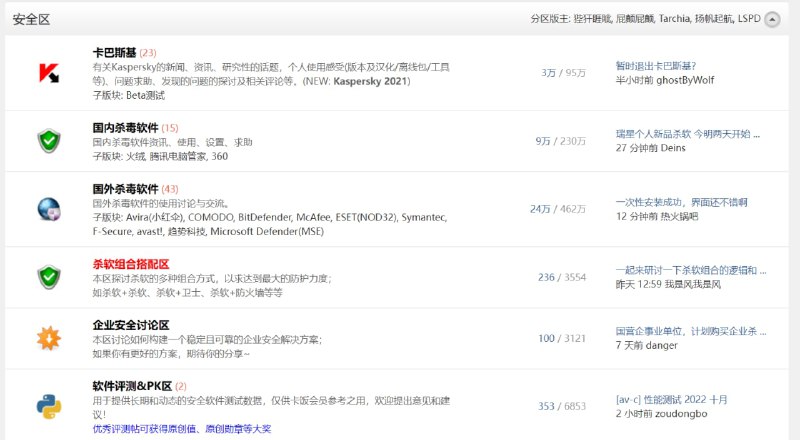Screen dimensions: 800x440
Task: Open the red 杀软组合搭配区 forum
Action: 131,264
